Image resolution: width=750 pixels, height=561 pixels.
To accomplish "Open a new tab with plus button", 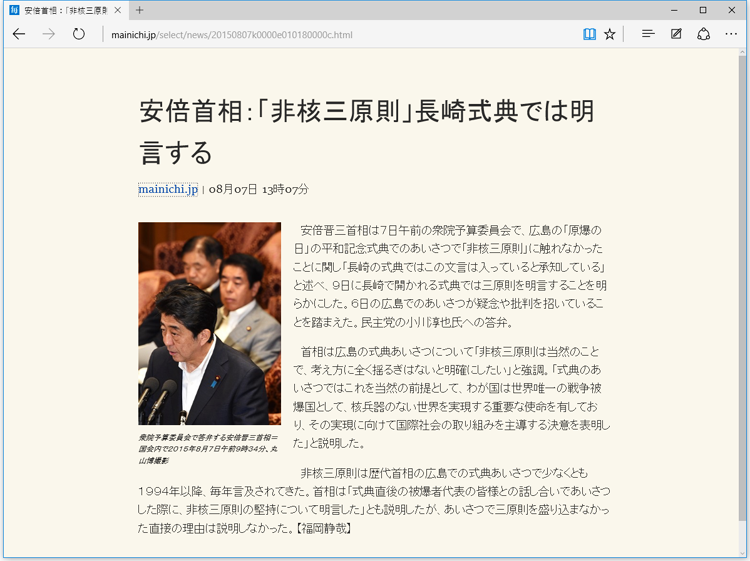I will click(139, 10).
